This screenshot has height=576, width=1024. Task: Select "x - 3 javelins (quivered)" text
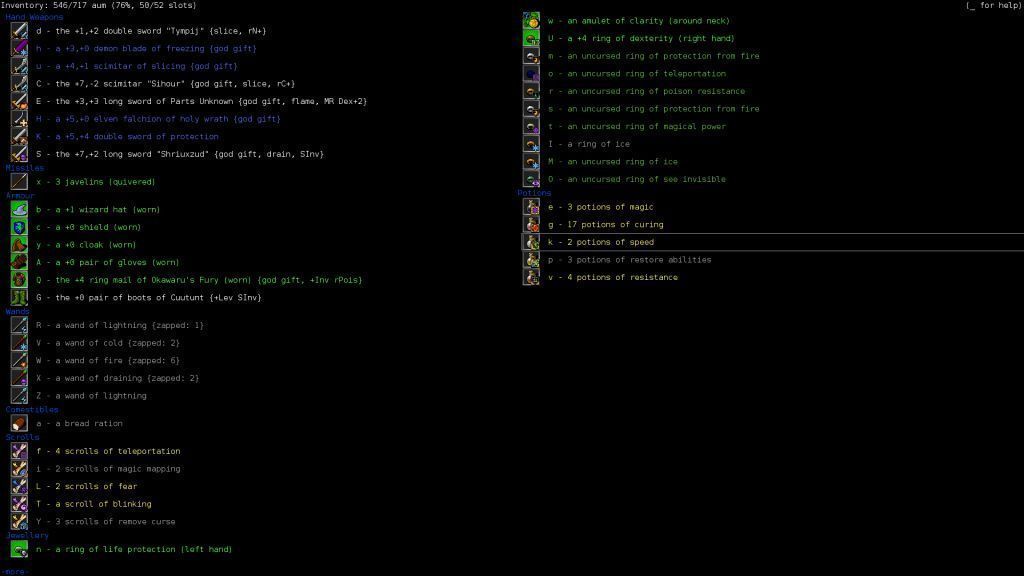[x=95, y=182]
